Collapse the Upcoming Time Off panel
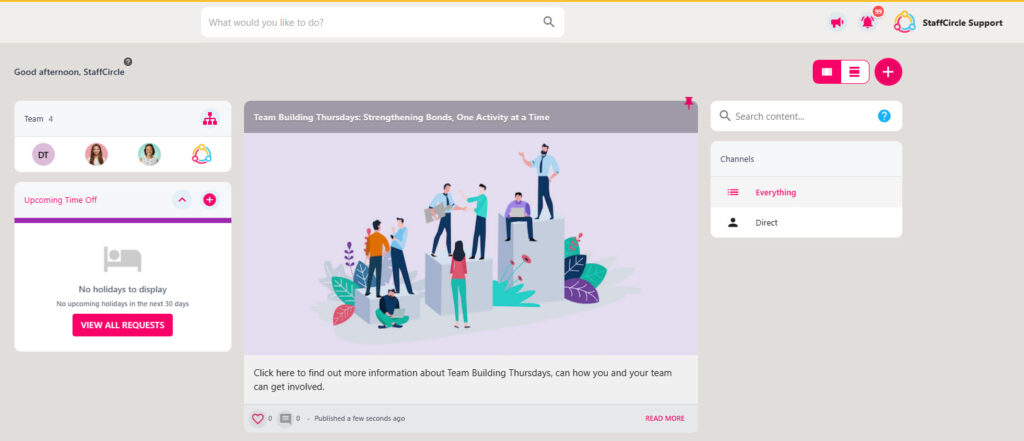Image resolution: width=1024 pixels, height=441 pixels. (182, 200)
